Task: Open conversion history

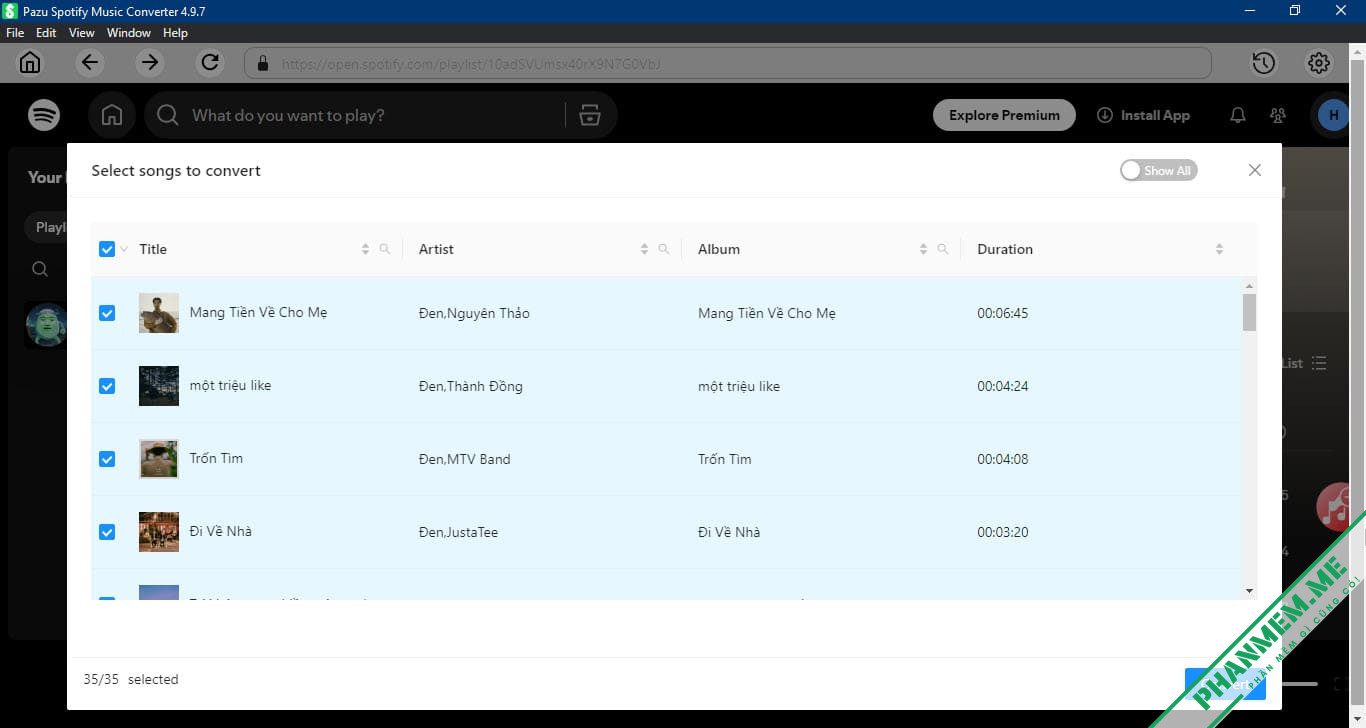Action: tap(1263, 63)
